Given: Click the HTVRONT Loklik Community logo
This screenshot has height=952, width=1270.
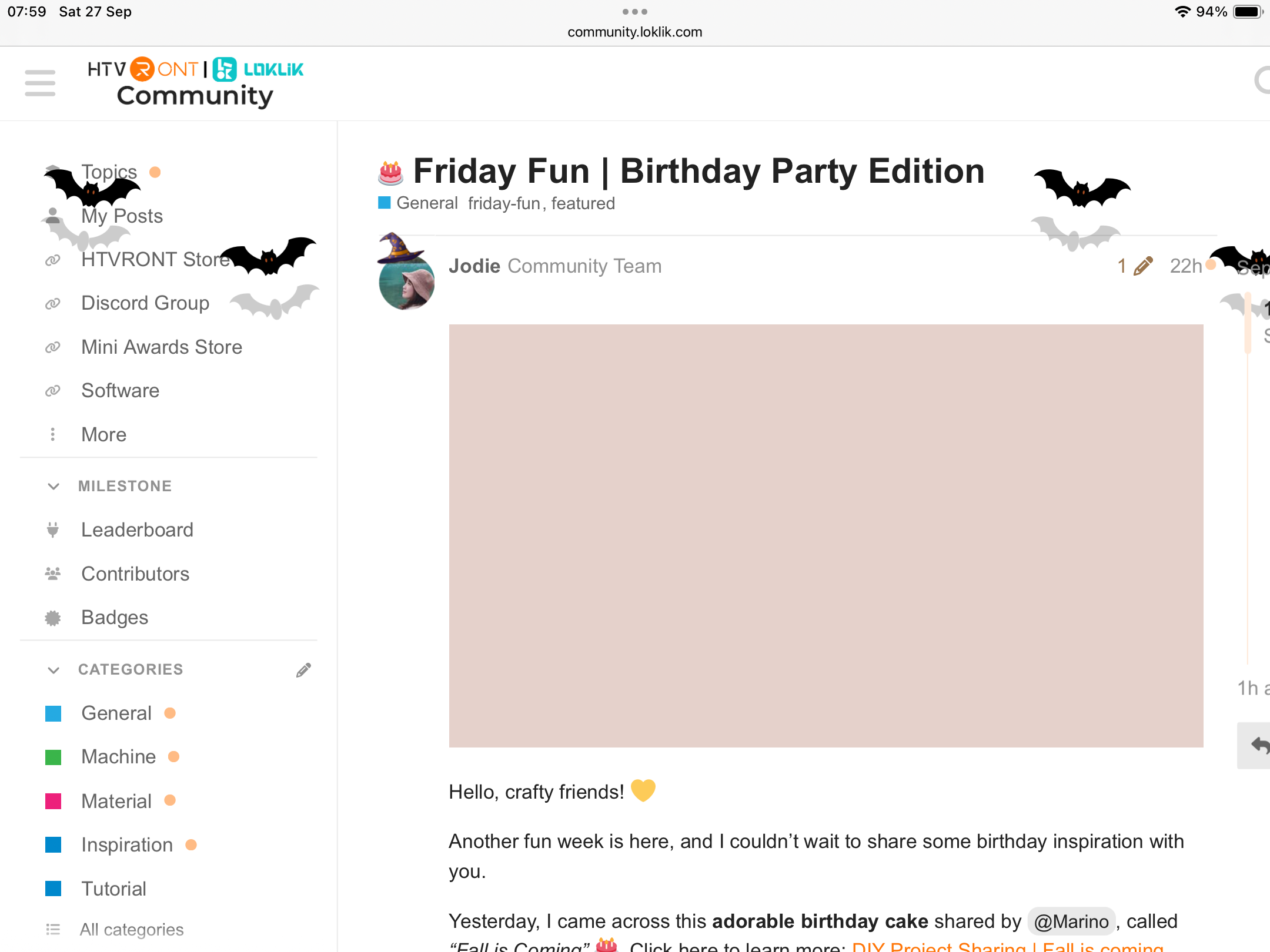Looking at the screenshot, I should pos(195,83).
